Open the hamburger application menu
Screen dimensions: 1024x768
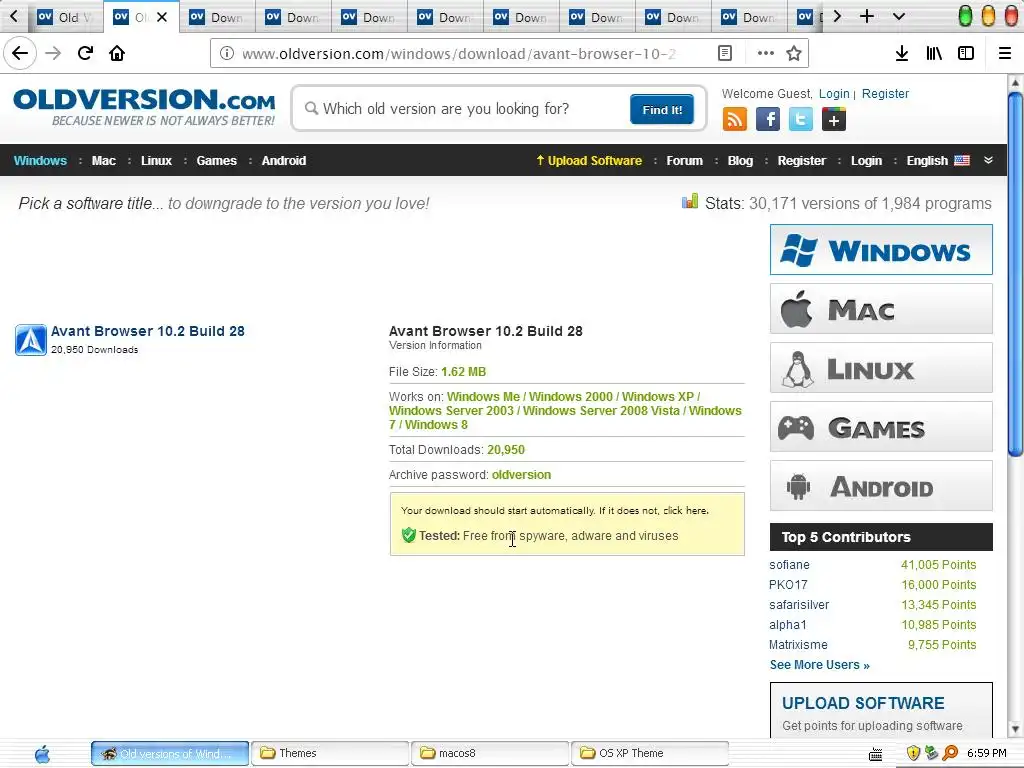[1005, 53]
